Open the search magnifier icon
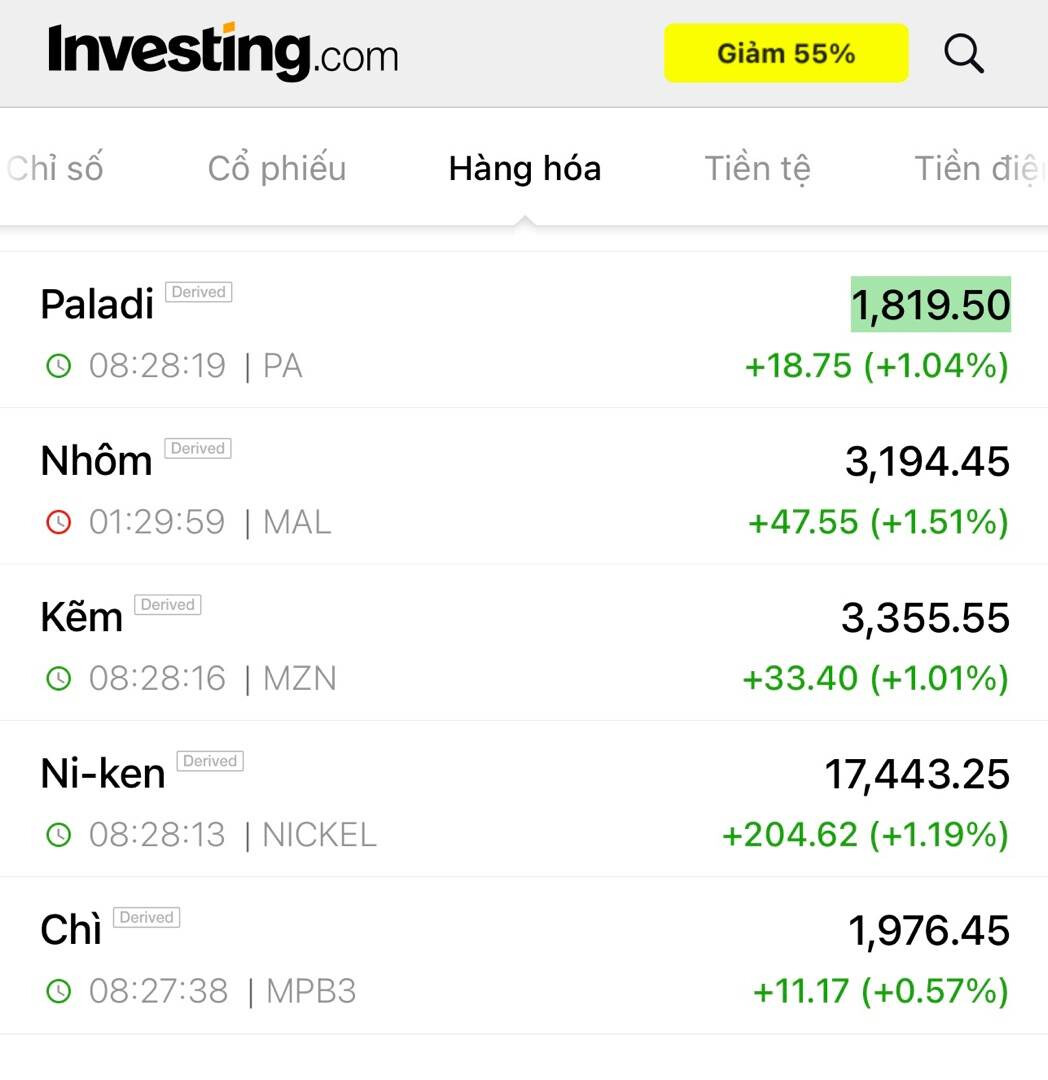This screenshot has width=1048, height=1080. point(963,53)
